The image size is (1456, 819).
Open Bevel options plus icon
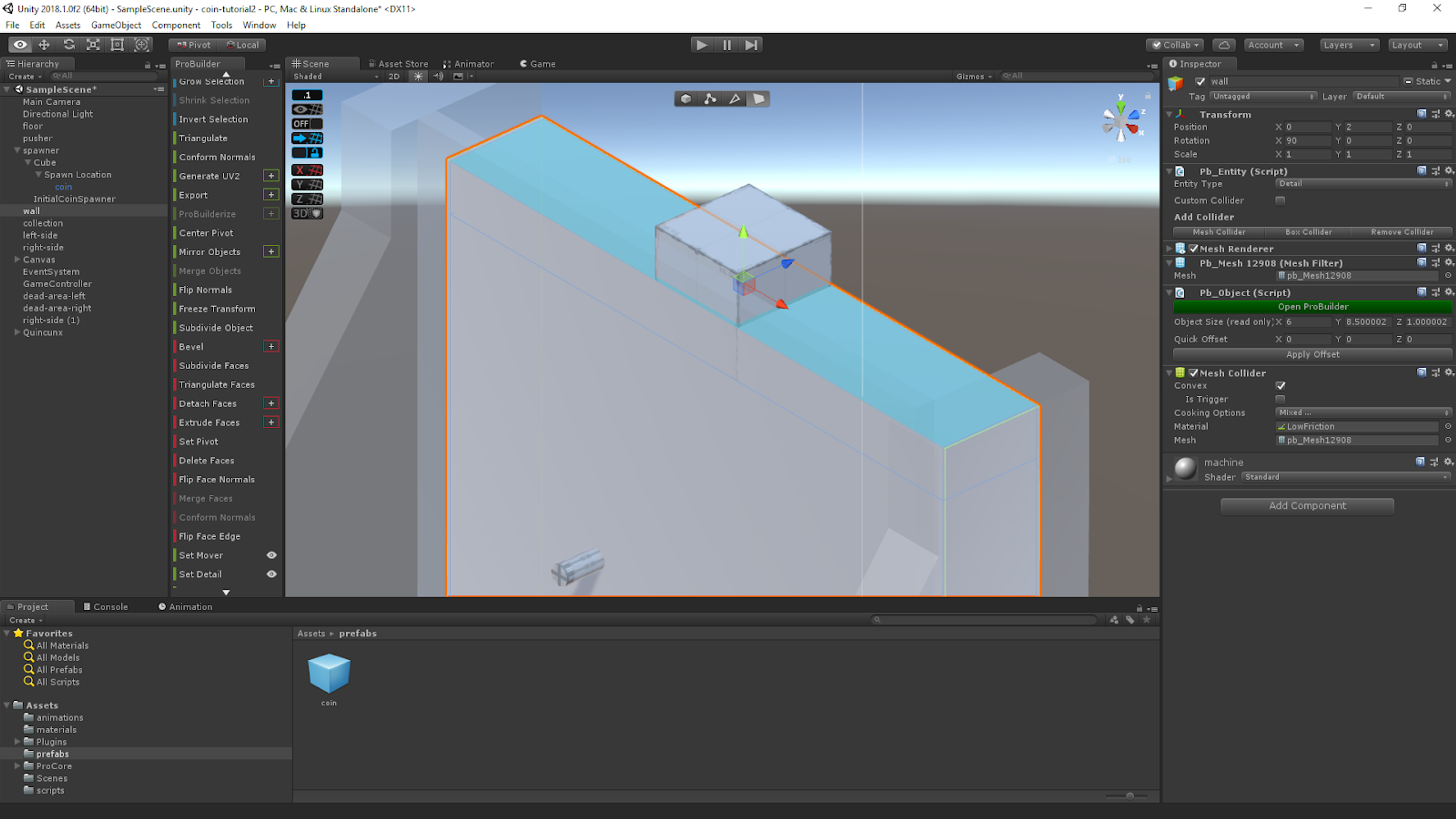271,346
